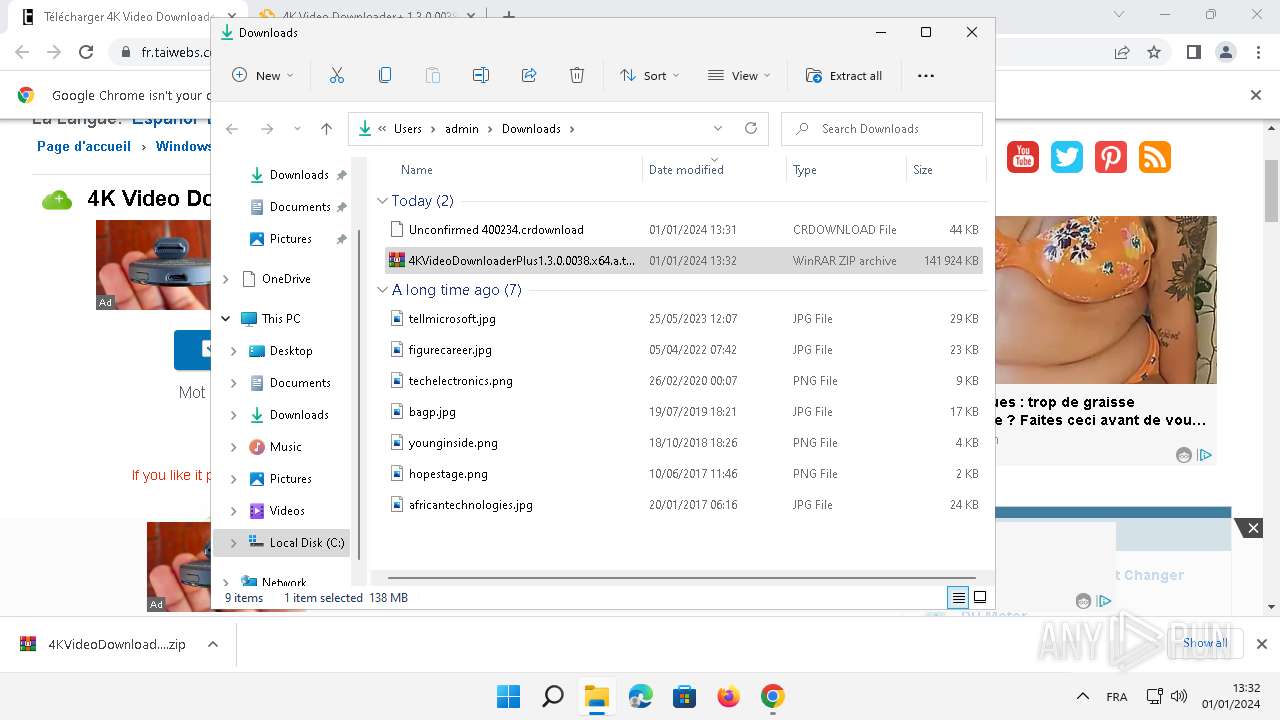Open Chrome side panel icon
Image resolution: width=1280 pixels, height=720 pixels.
point(1193,52)
